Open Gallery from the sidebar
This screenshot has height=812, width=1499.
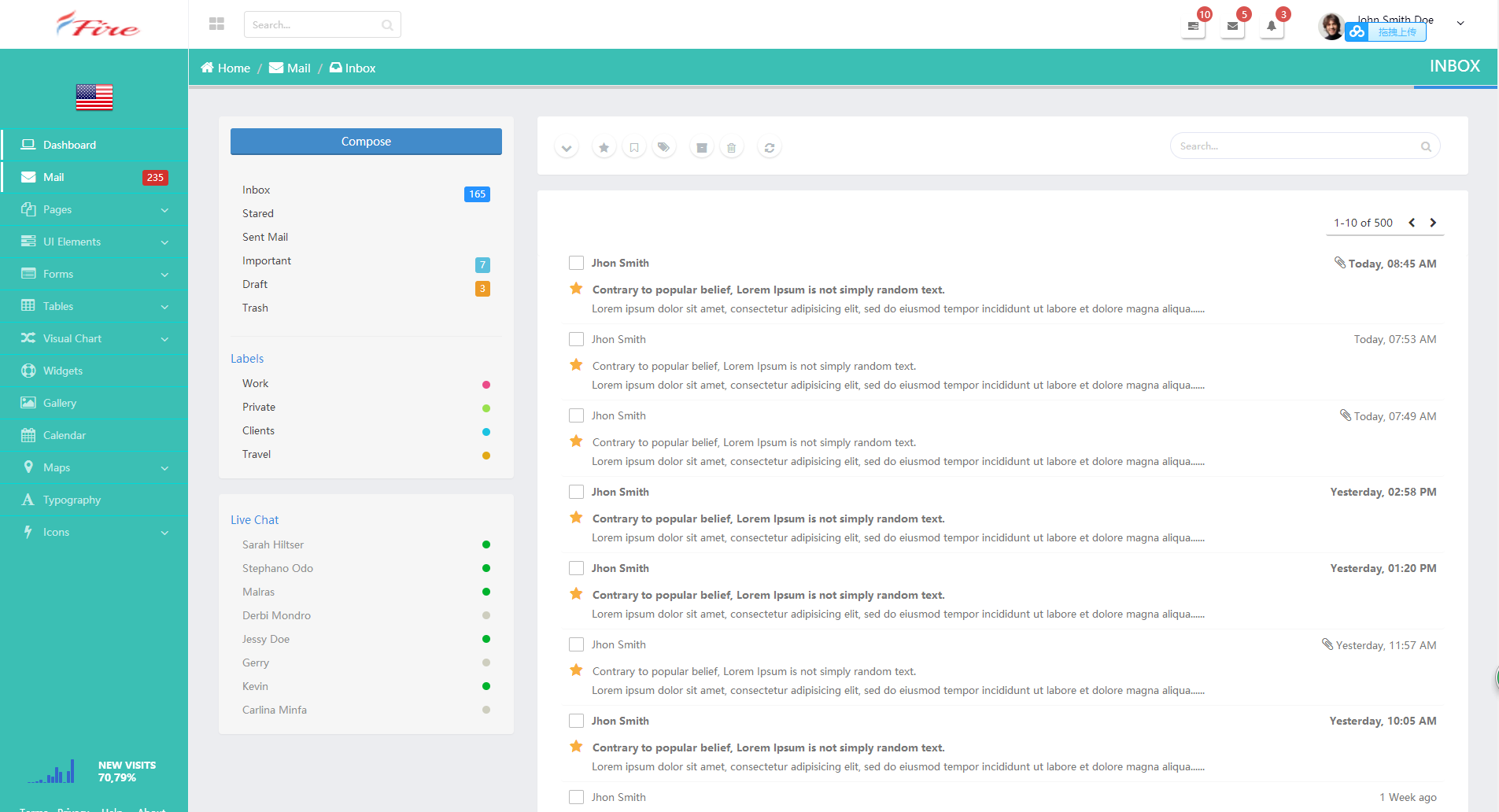[x=94, y=403]
